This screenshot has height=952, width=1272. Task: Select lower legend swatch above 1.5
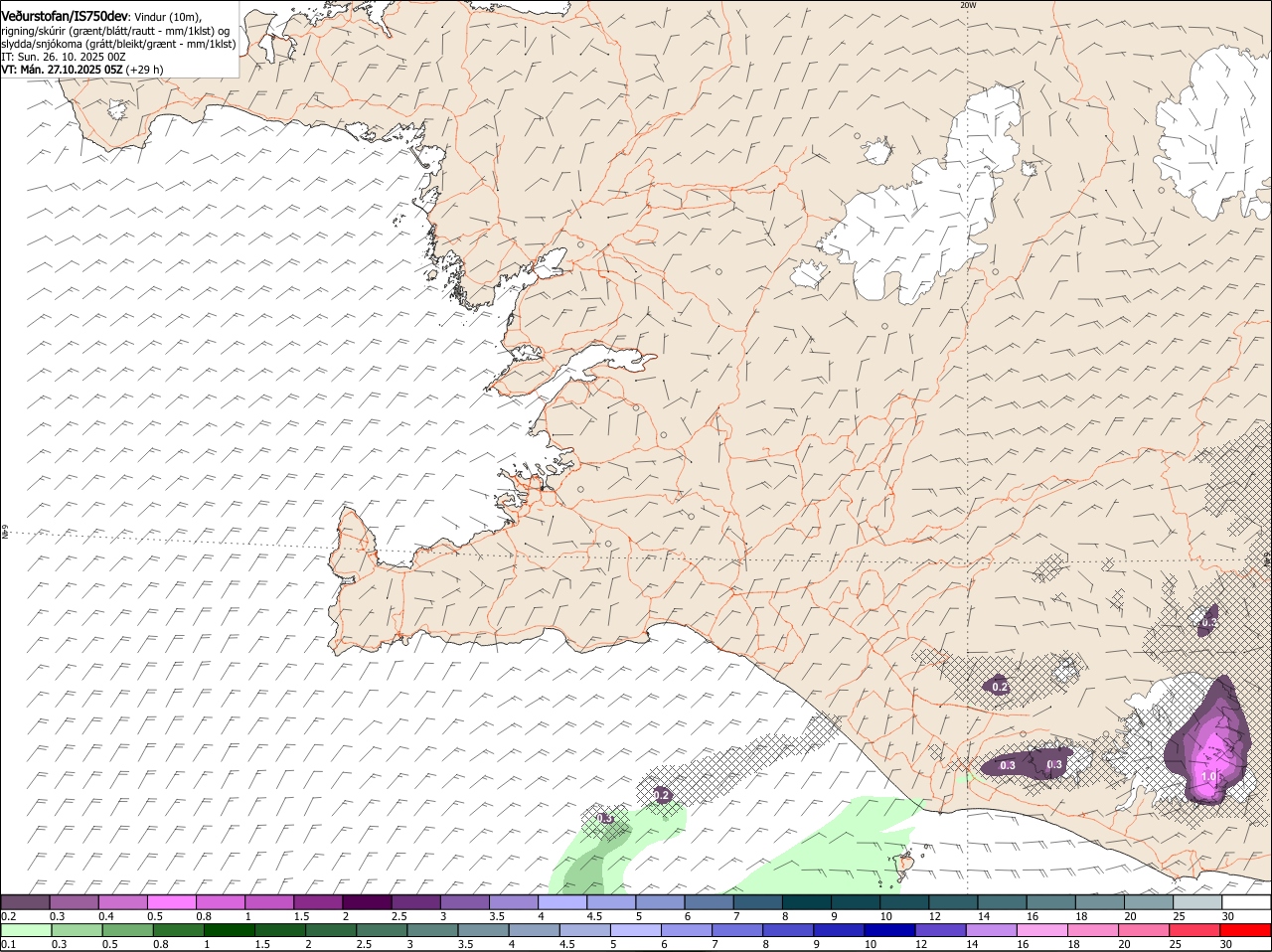coord(279,930)
